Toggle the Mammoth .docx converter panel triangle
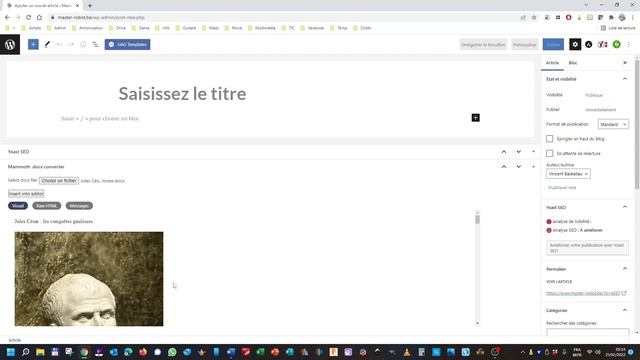The height and width of the screenshot is (360, 640). tap(533, 167)
